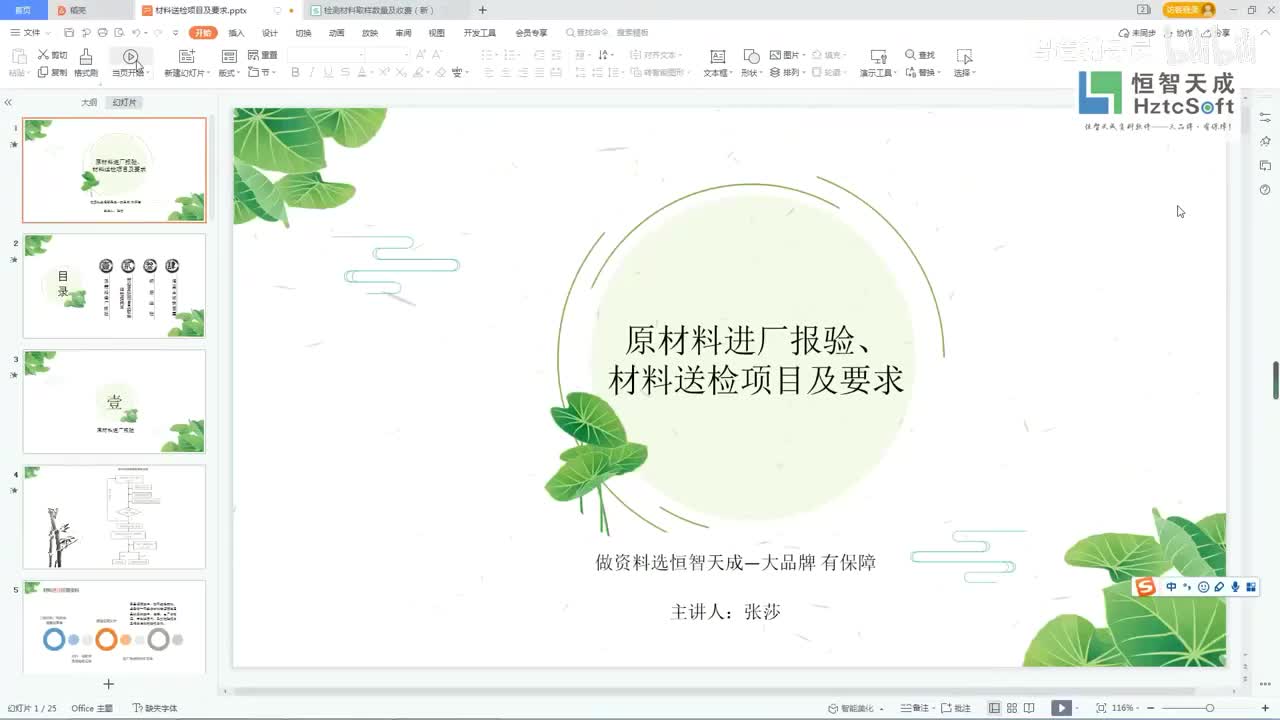1280x720 pixels.
Task: Open the Arrange (排列) dropdown
Action: (x=788, y=73)
